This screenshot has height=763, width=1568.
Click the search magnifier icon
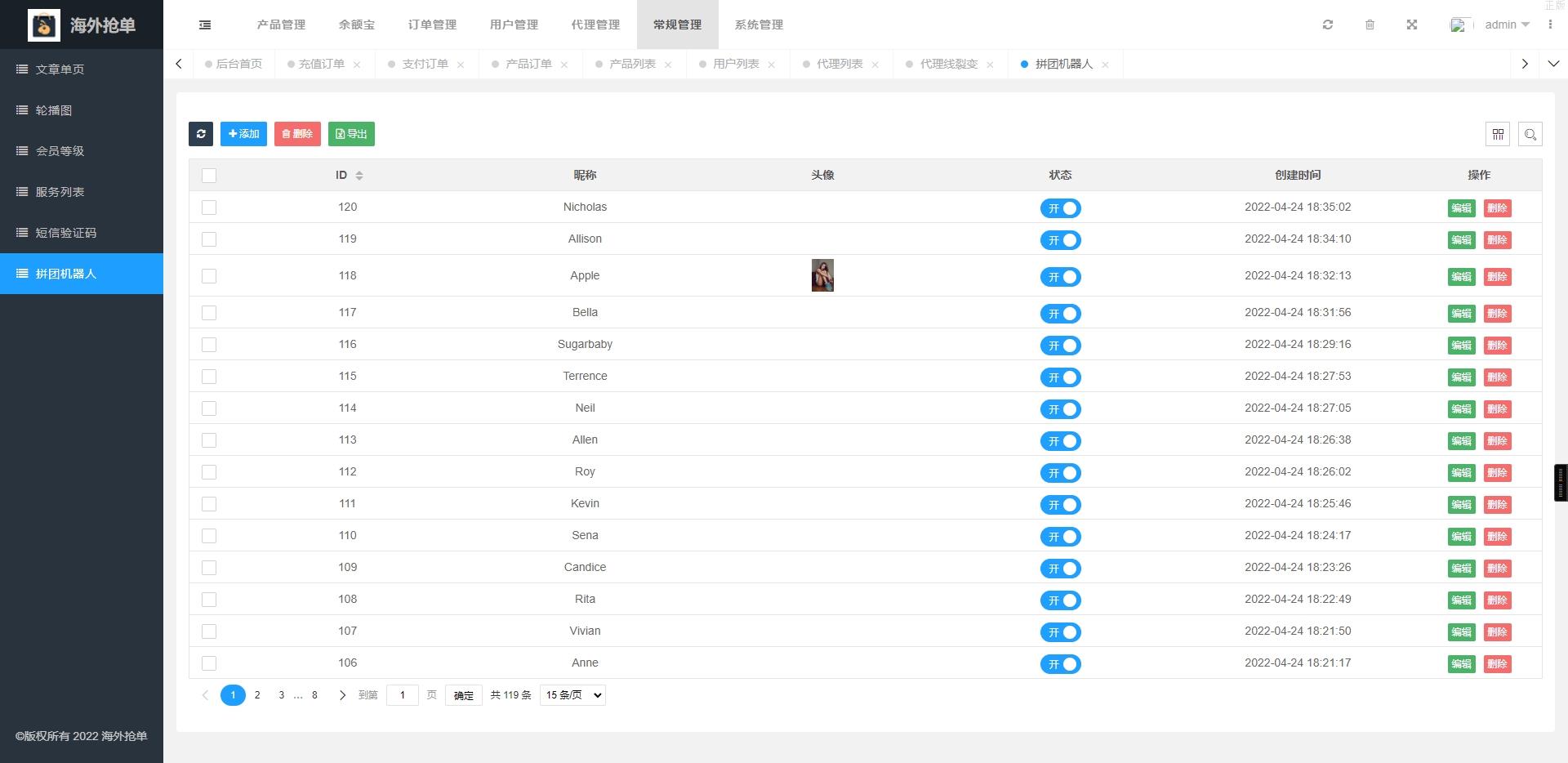point(1530,134)
